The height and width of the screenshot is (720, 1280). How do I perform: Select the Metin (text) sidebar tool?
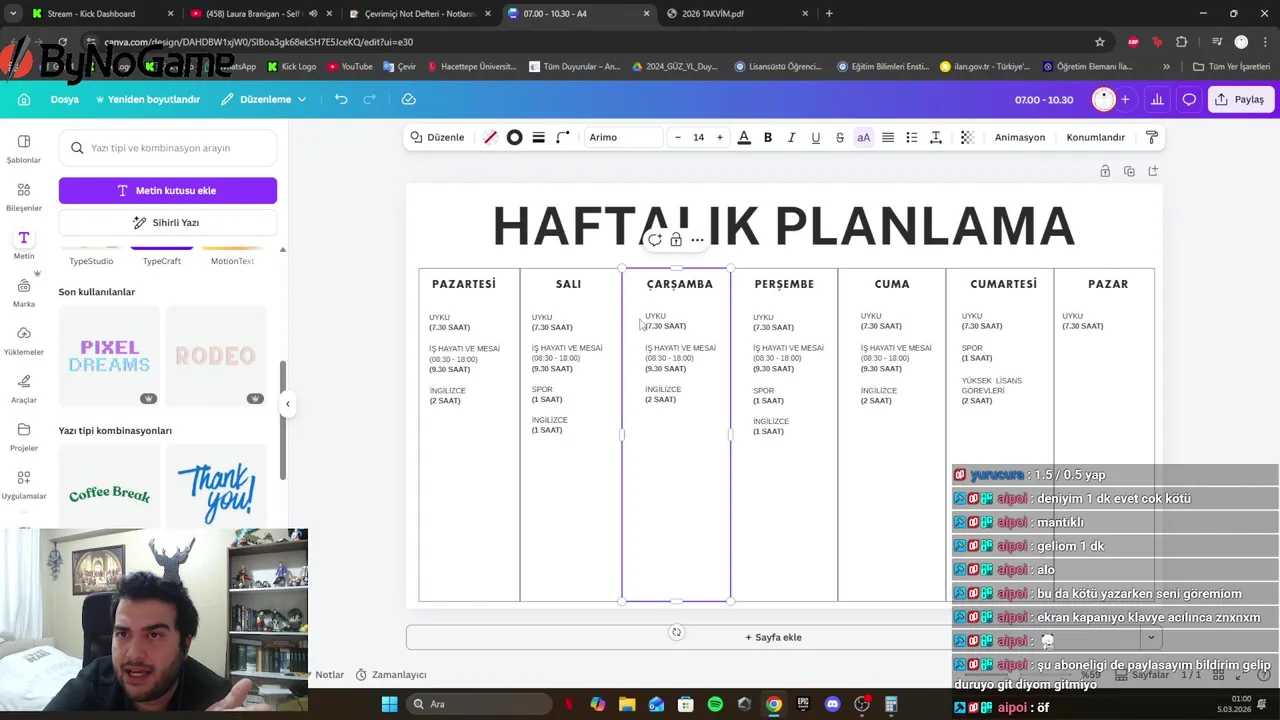(24, 245)
